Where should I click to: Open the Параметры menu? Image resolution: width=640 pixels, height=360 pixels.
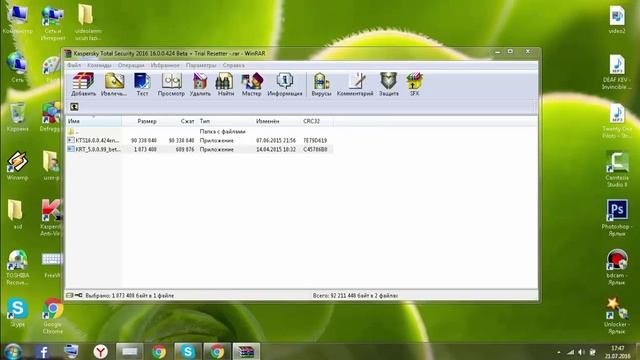[201, 65]
